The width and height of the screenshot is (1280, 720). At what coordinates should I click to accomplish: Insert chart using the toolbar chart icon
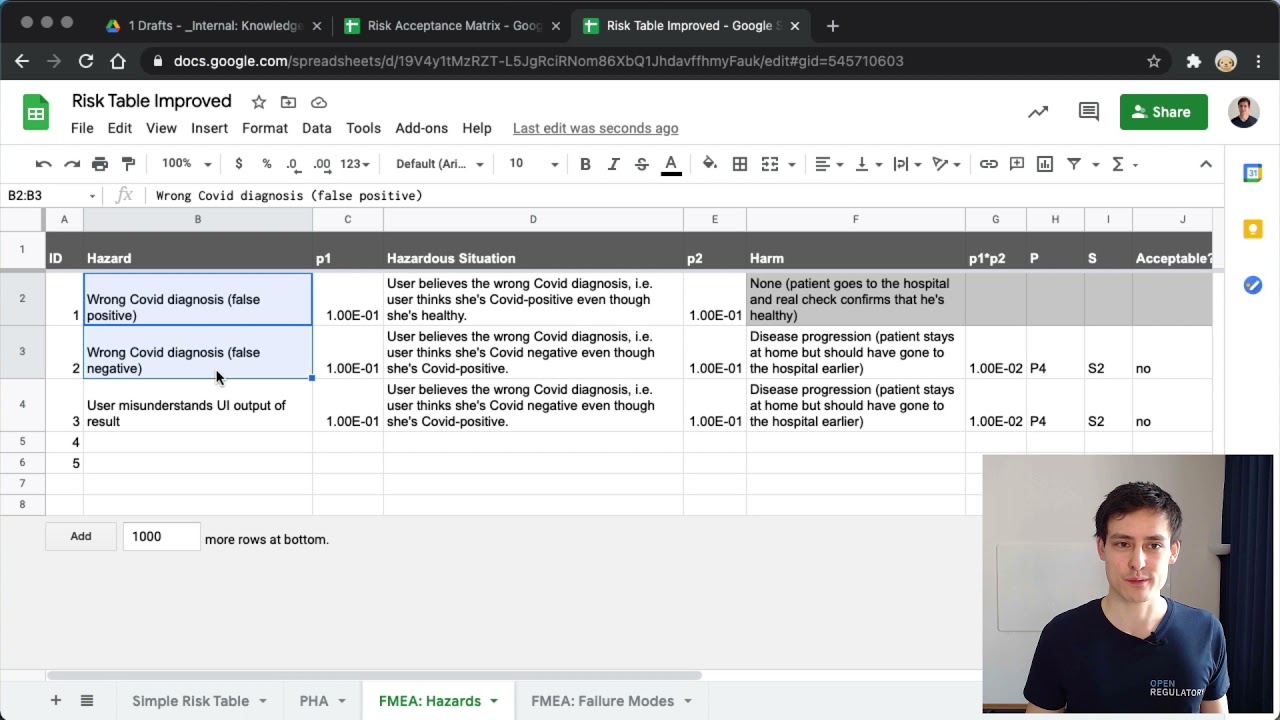pyautogui.click(x=1045, y=164)
